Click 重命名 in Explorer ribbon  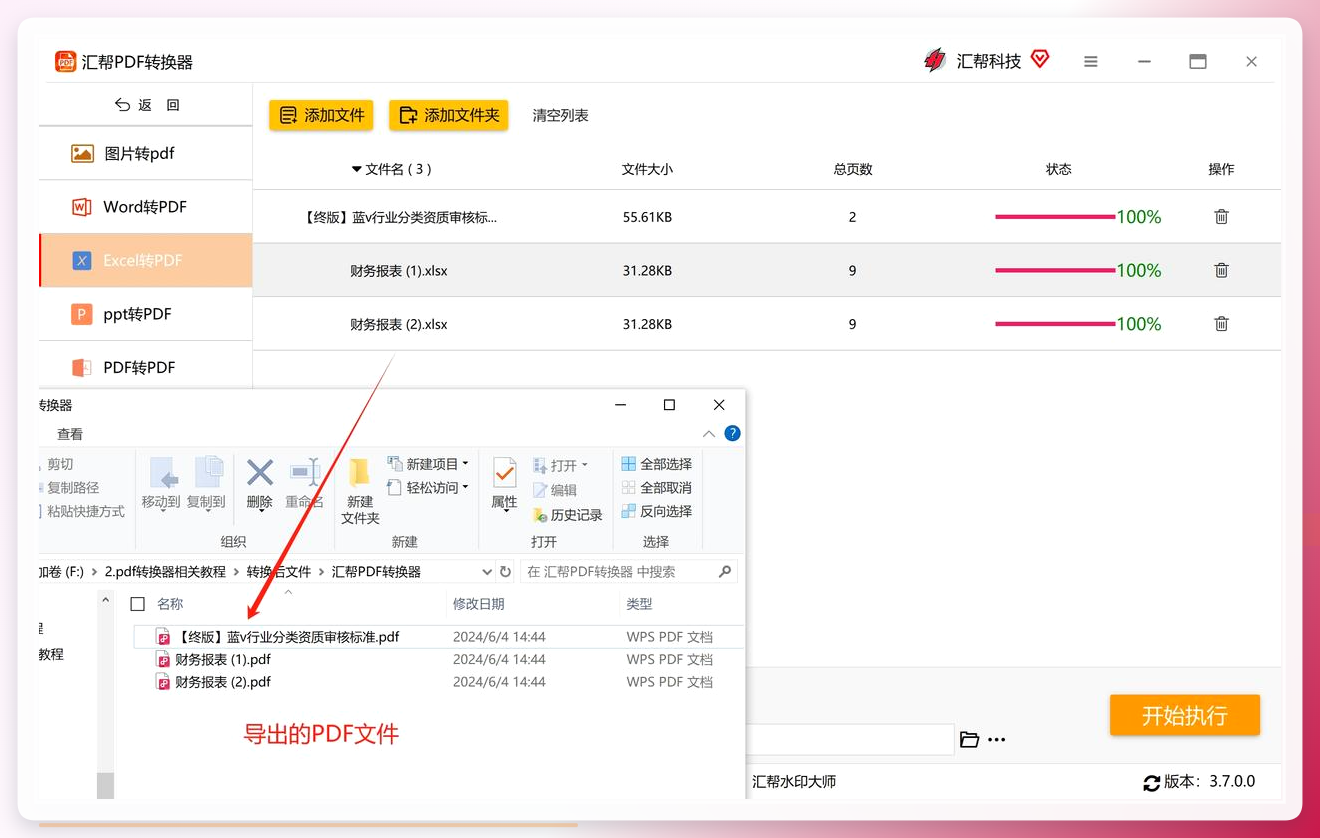pyautogui.click(x=304, y=484)
